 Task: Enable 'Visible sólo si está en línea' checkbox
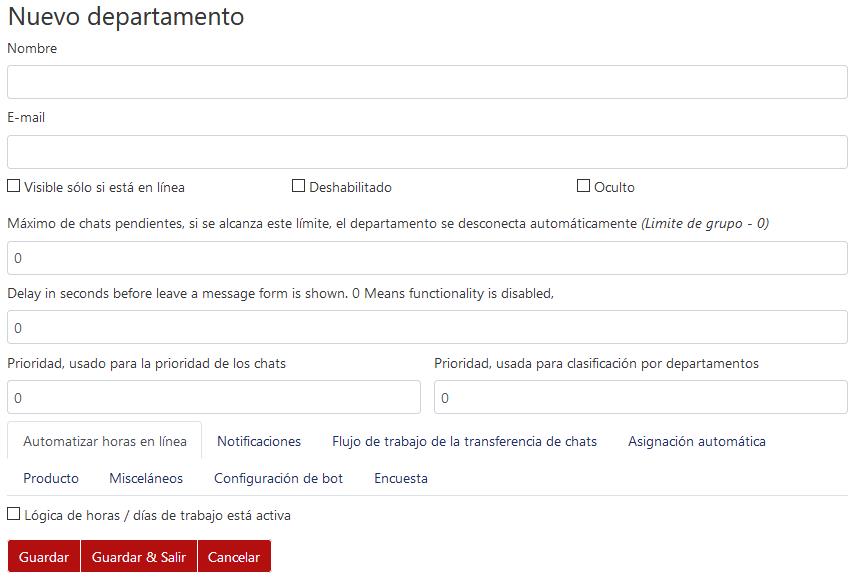14,186
